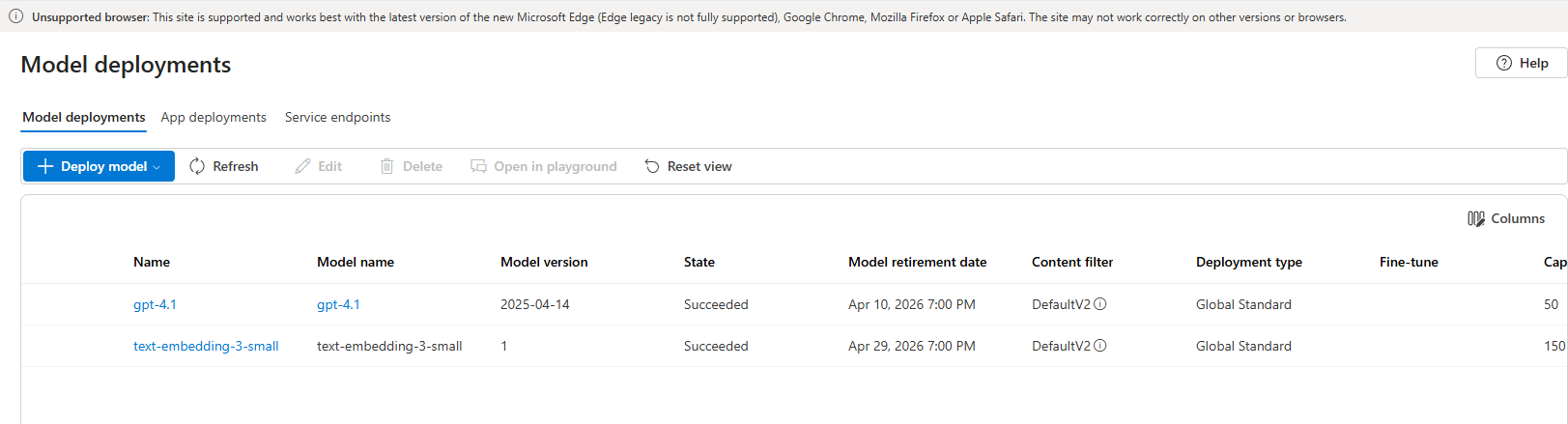The width and height of the screenshot is (1568, 424).
Task: Click info icon beside text-embedding-3-small DefaultV2
Action: [1100, 346]
